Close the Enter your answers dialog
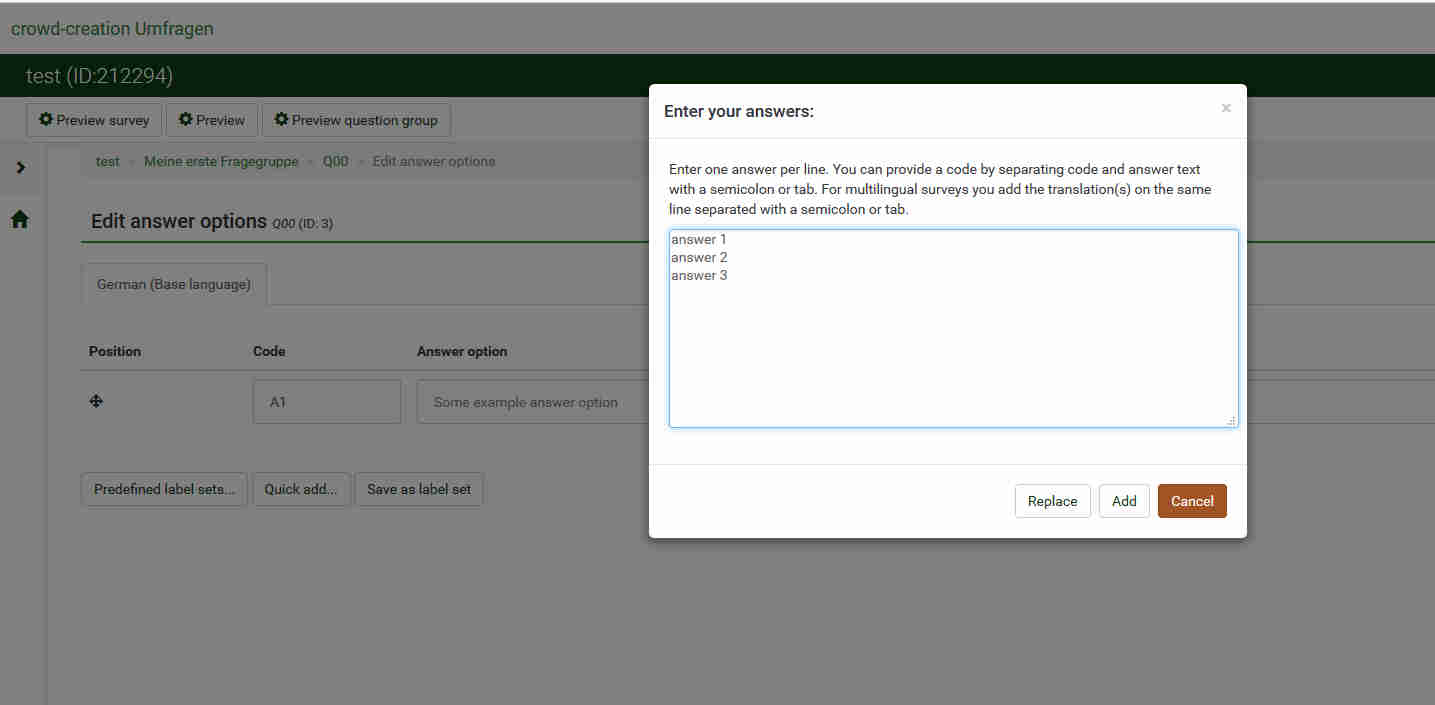1435x705 pixels. (1226, 109)
